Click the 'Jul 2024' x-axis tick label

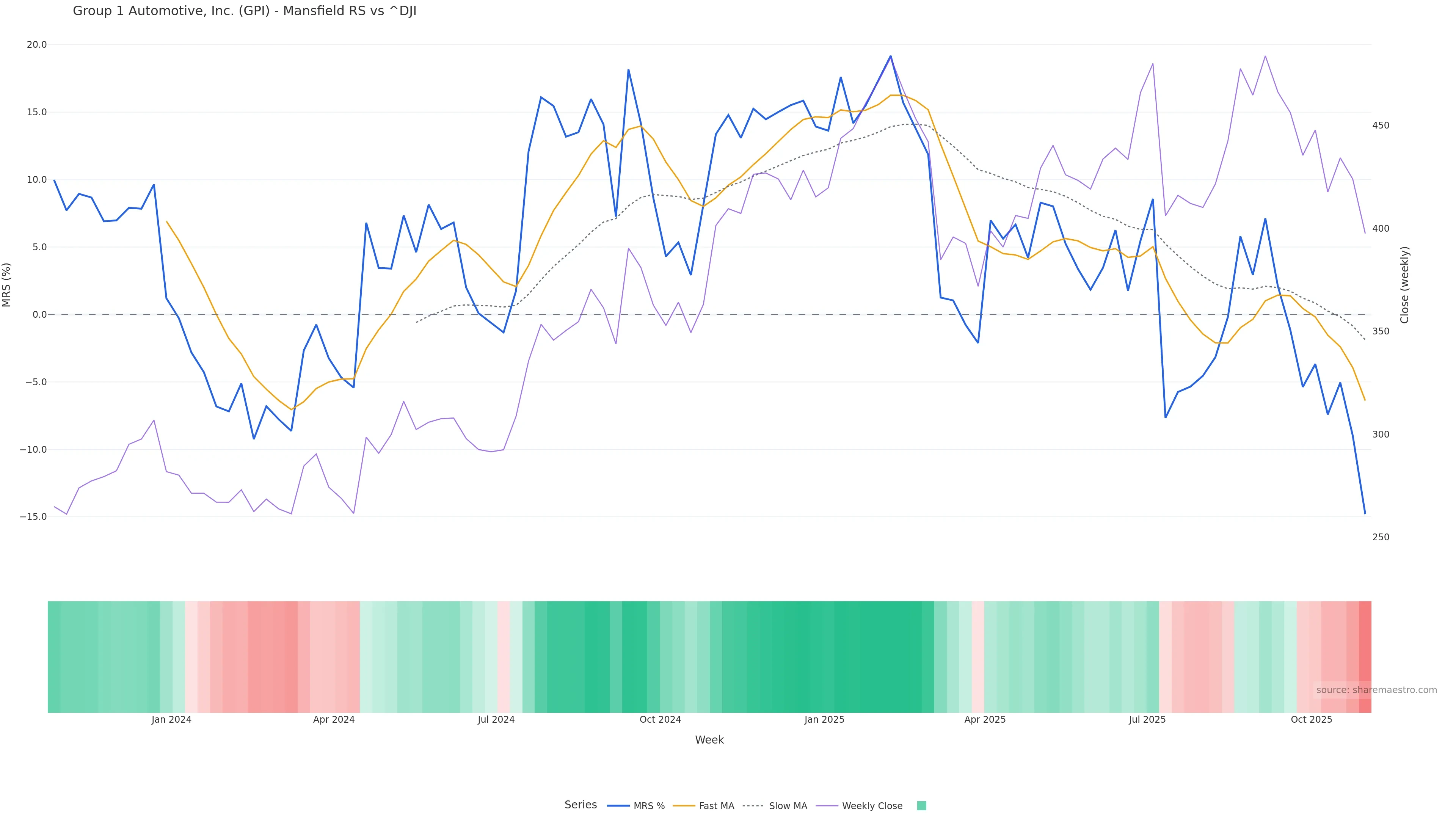[496, 720]
